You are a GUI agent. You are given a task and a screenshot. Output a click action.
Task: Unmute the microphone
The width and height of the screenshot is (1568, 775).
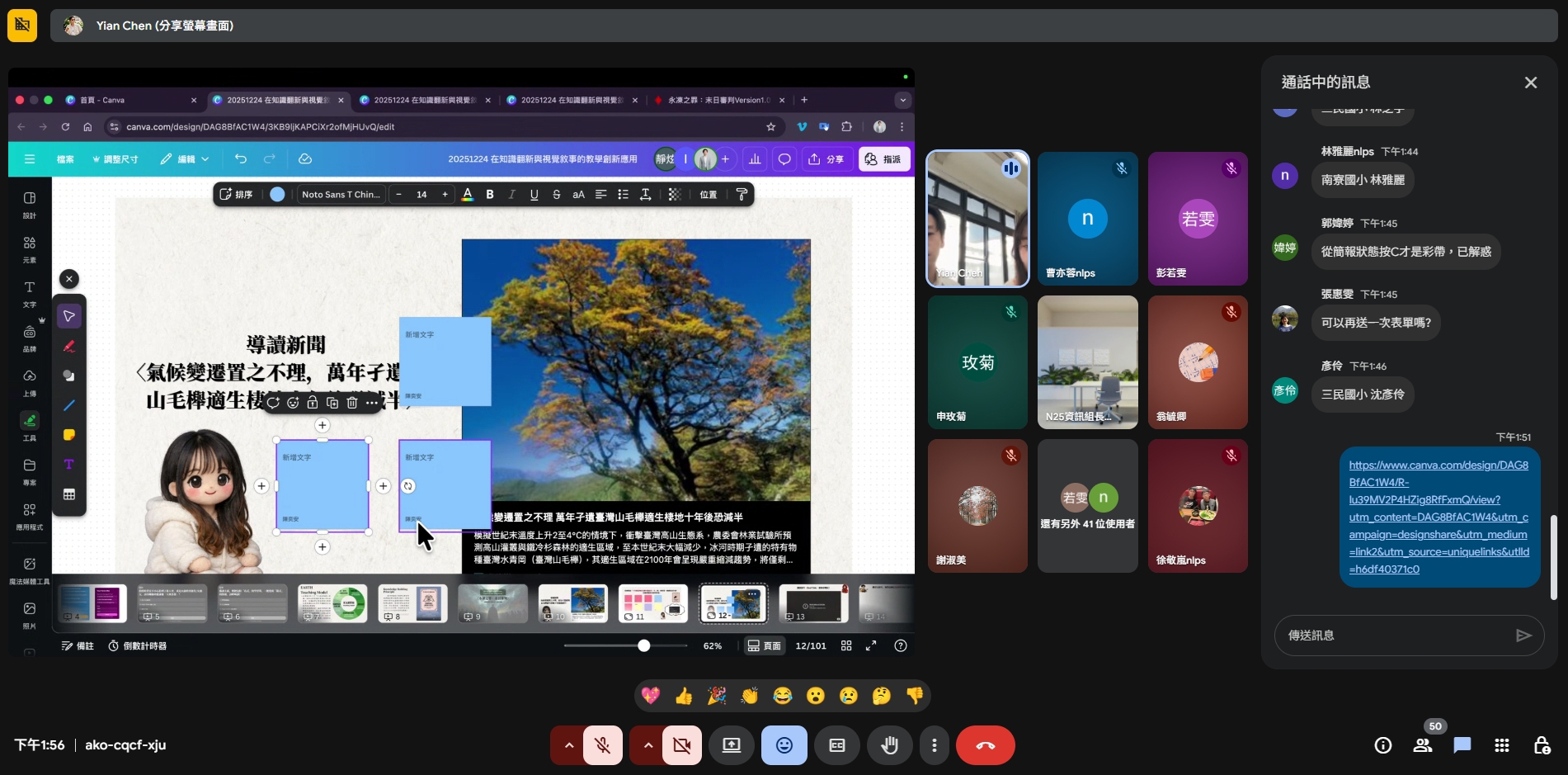(x=603, y=745)
